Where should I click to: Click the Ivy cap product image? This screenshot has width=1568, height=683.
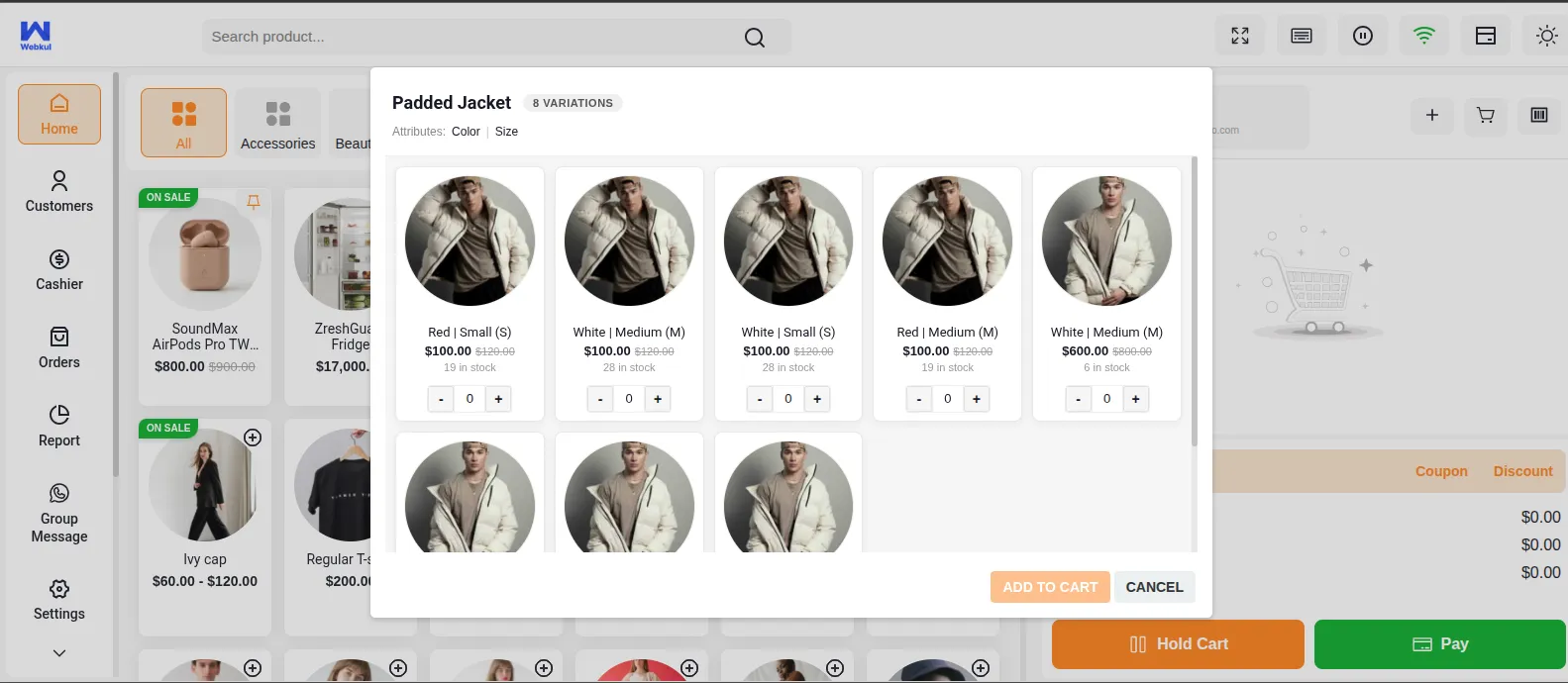pyautogui.click(x=205, y=485)
